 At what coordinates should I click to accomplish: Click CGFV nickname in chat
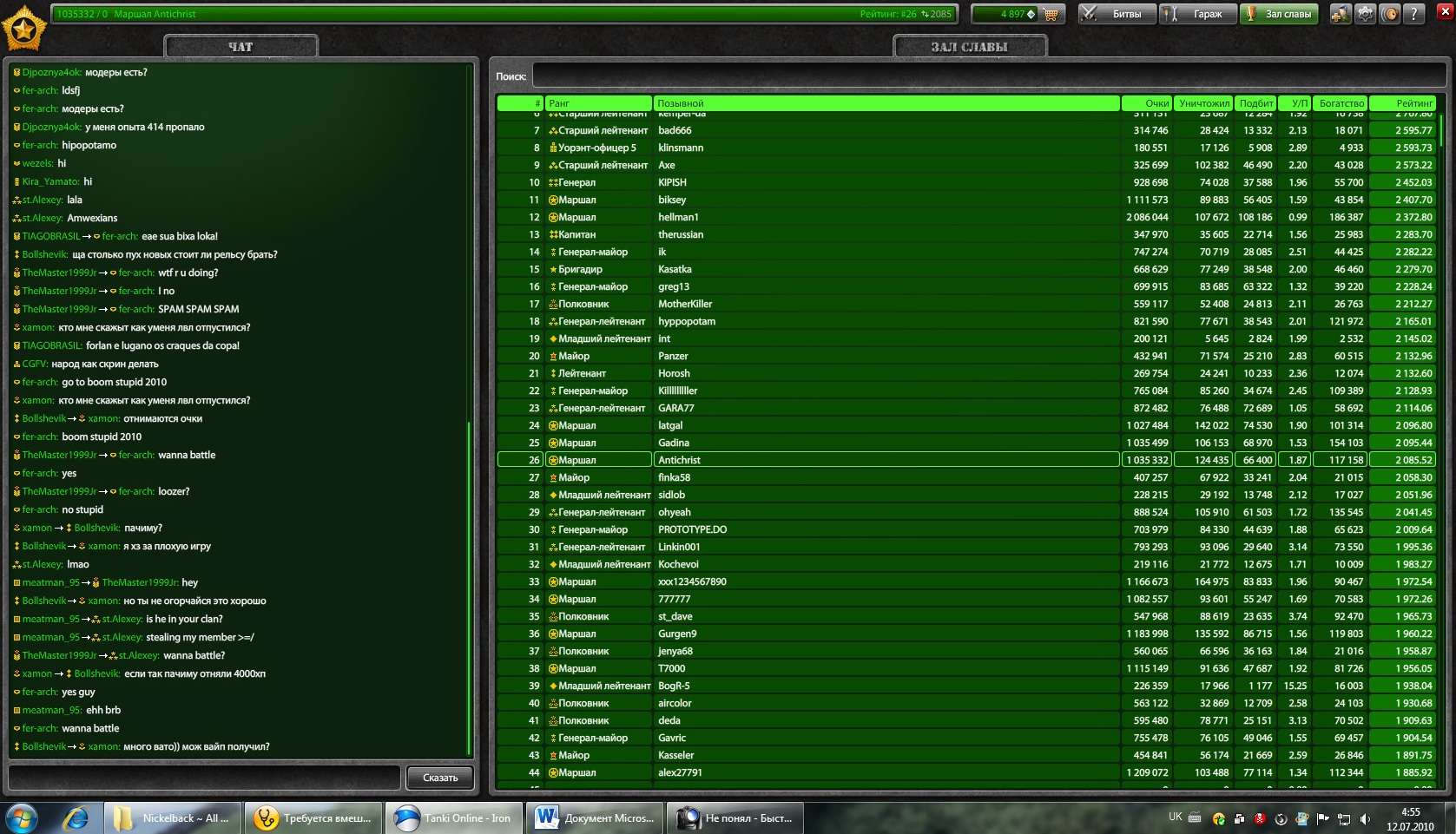coord(34,364)
